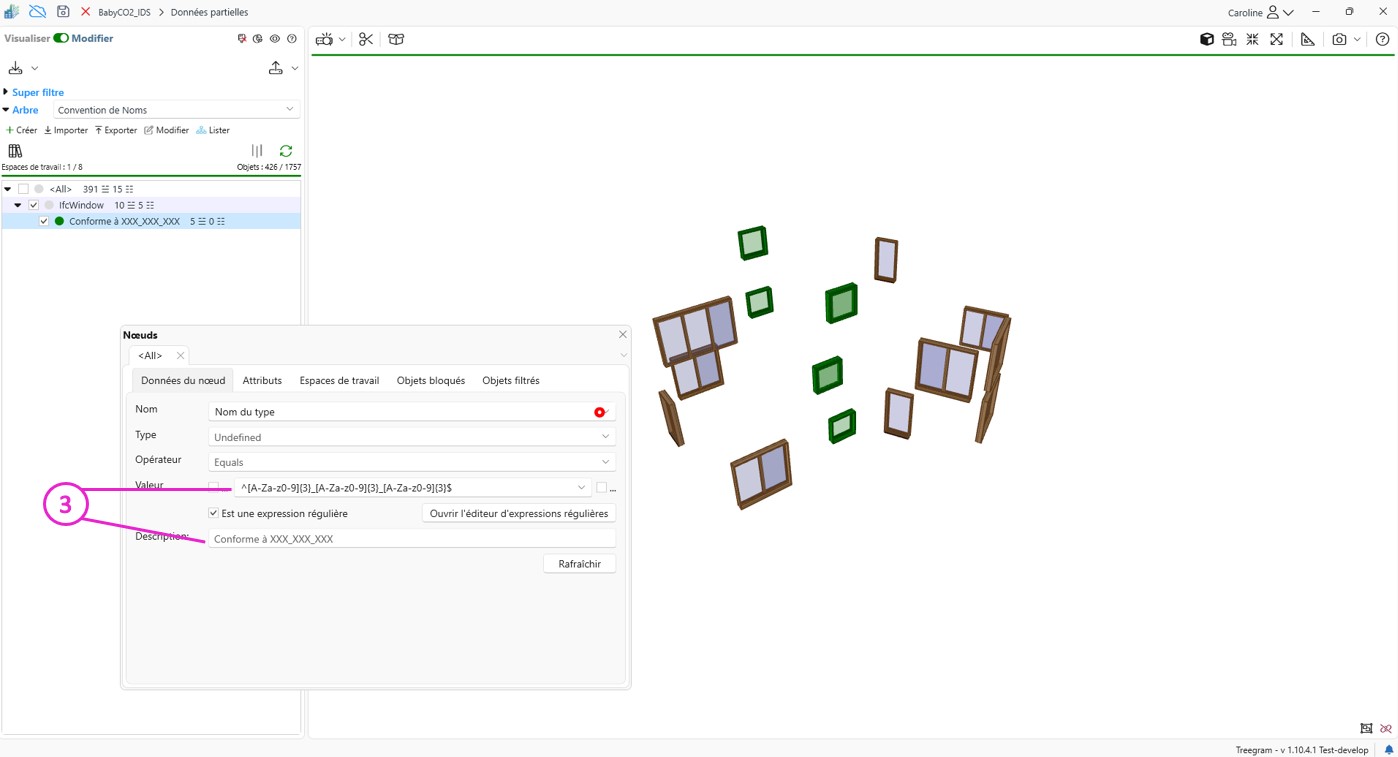
Task: Switch to the Attributs tab
Action: coord(262,380)
